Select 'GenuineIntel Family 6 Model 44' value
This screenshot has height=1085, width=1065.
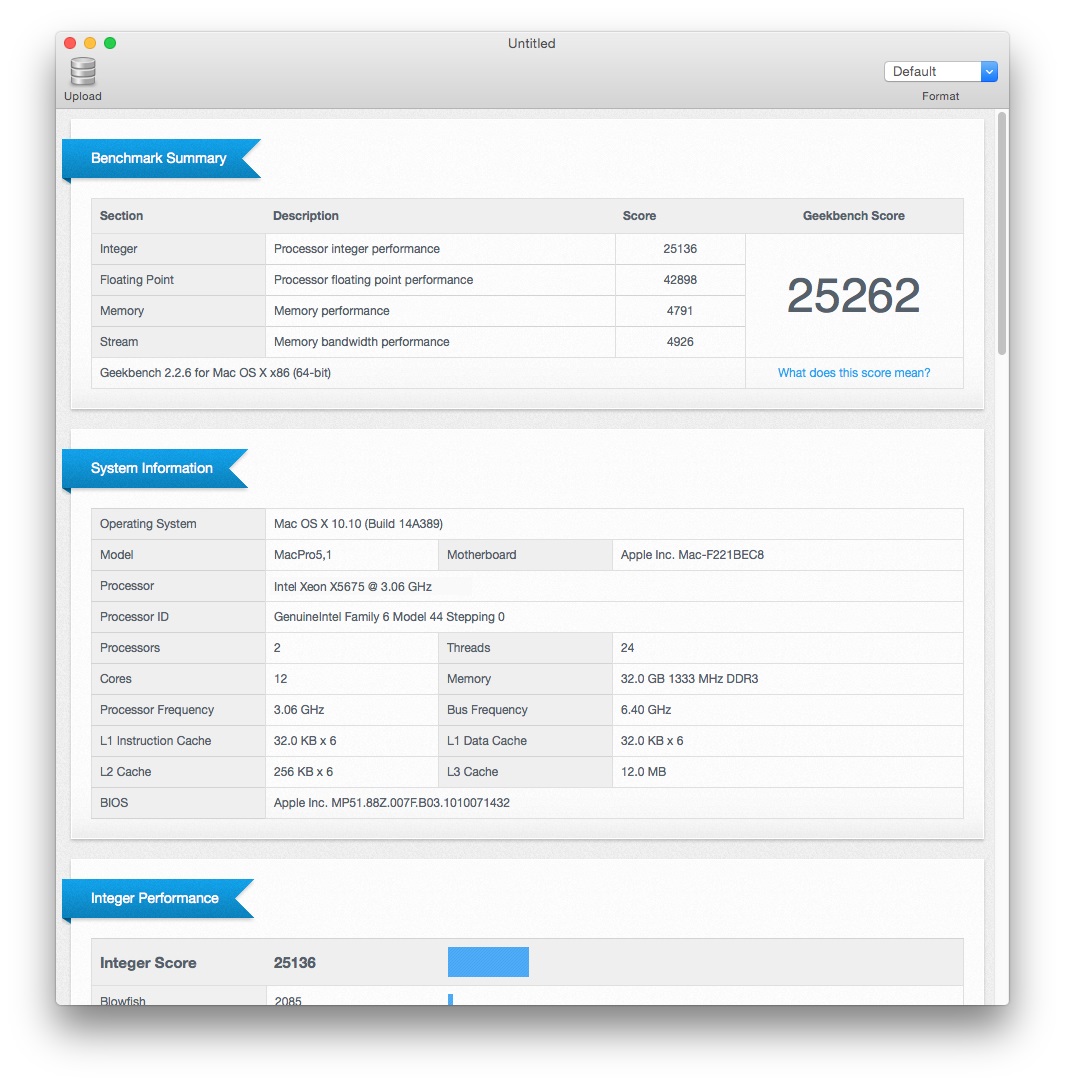pos(389,617)
